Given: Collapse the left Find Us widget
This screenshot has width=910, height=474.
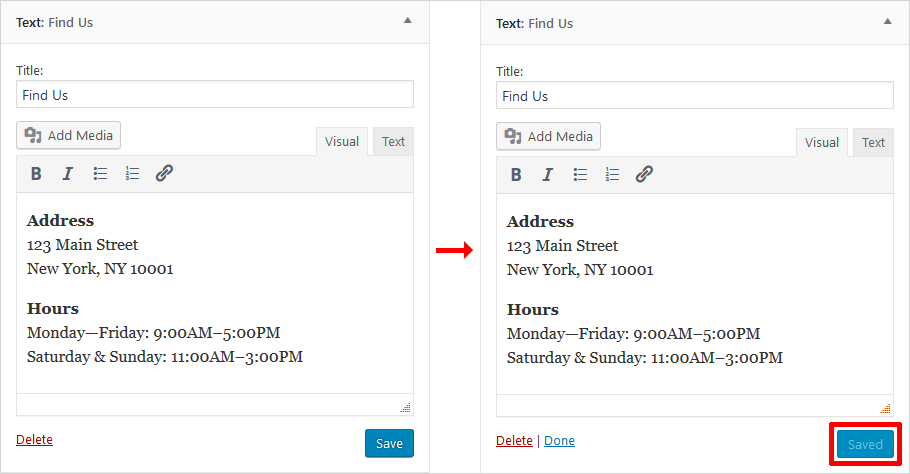Looking at the screenshot, I should pyautogui.click(x=407, y=20).
